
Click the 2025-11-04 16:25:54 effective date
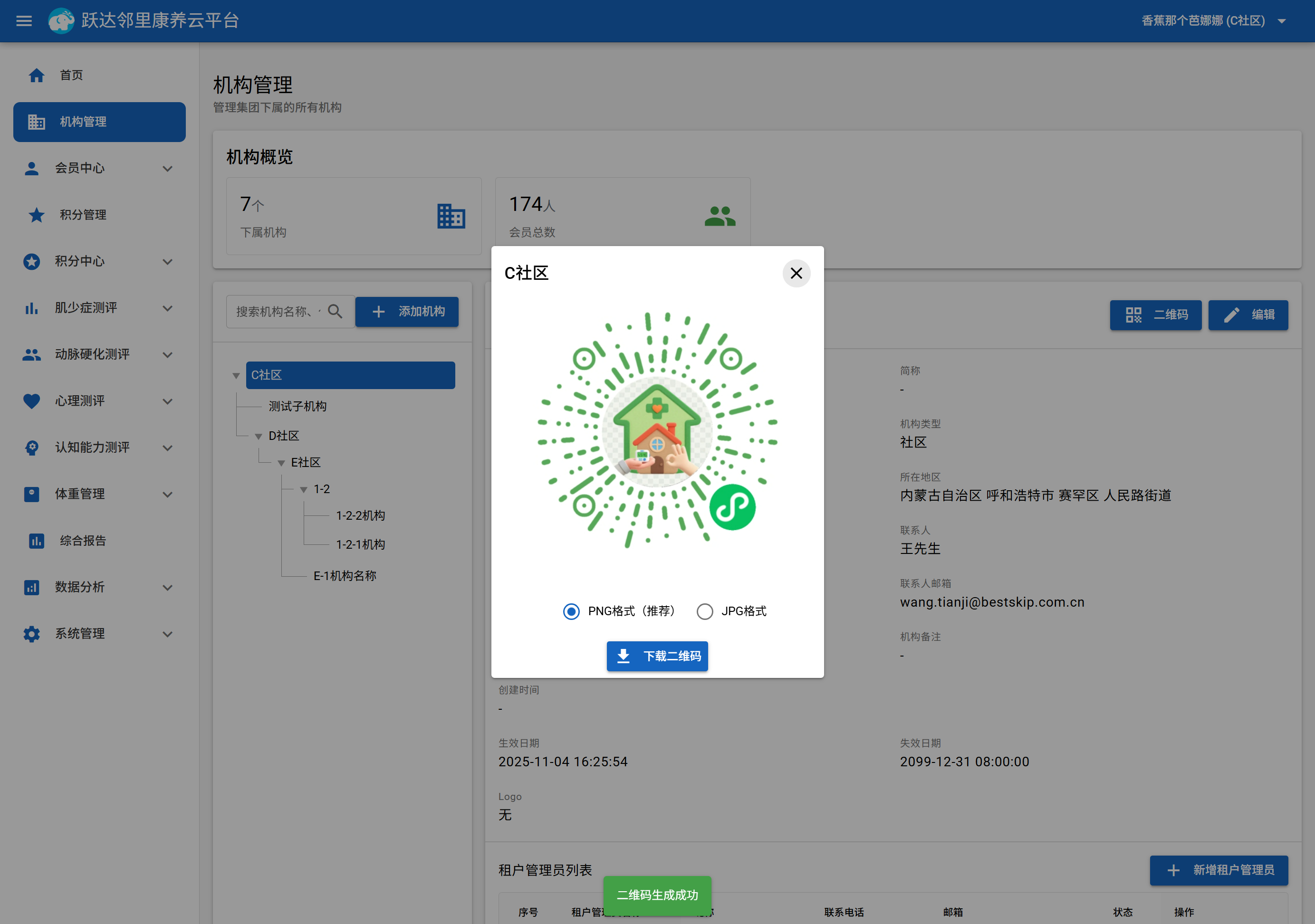[563, 762]
